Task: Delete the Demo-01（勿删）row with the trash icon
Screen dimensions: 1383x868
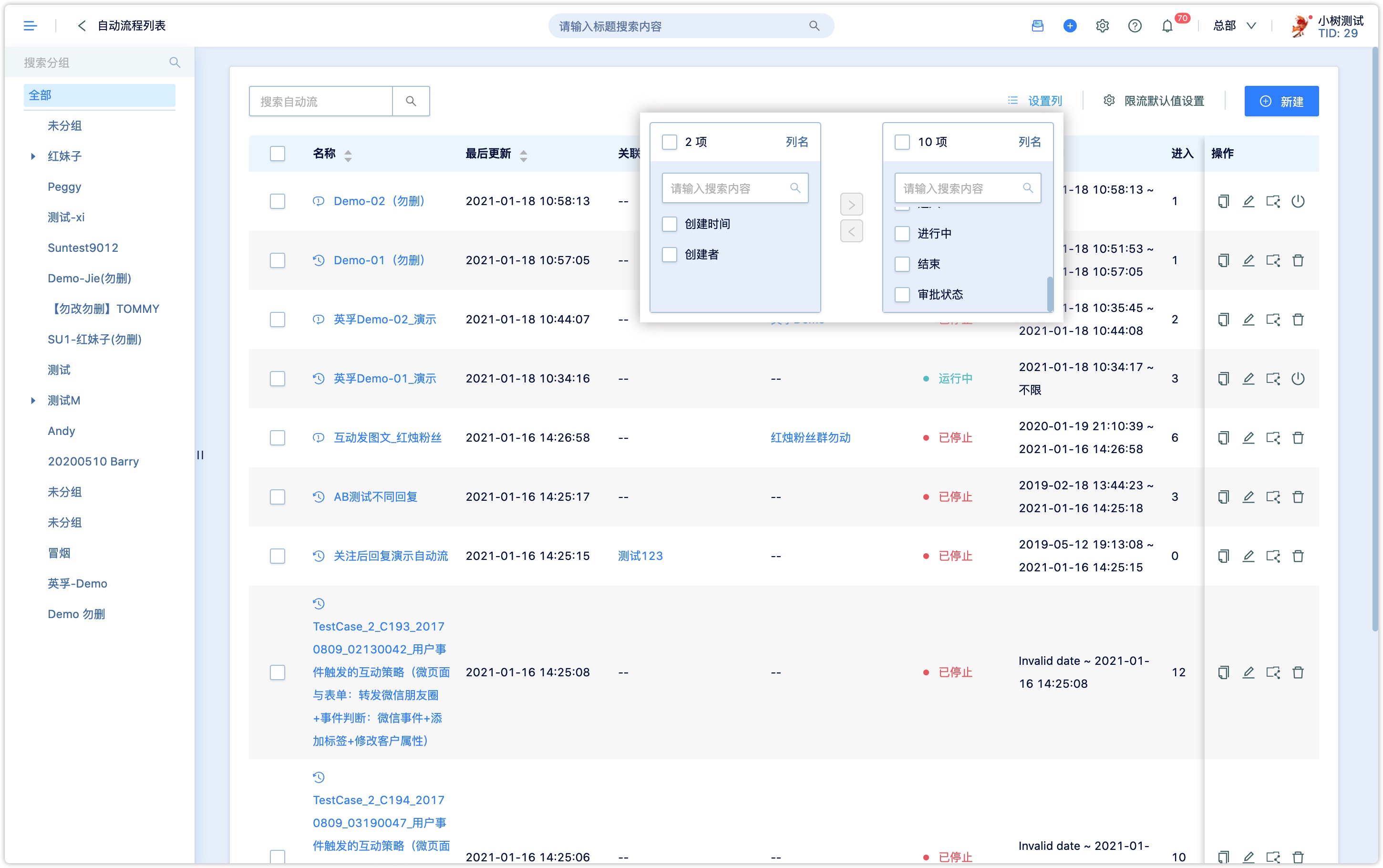Action: [x=1298, y=260]
